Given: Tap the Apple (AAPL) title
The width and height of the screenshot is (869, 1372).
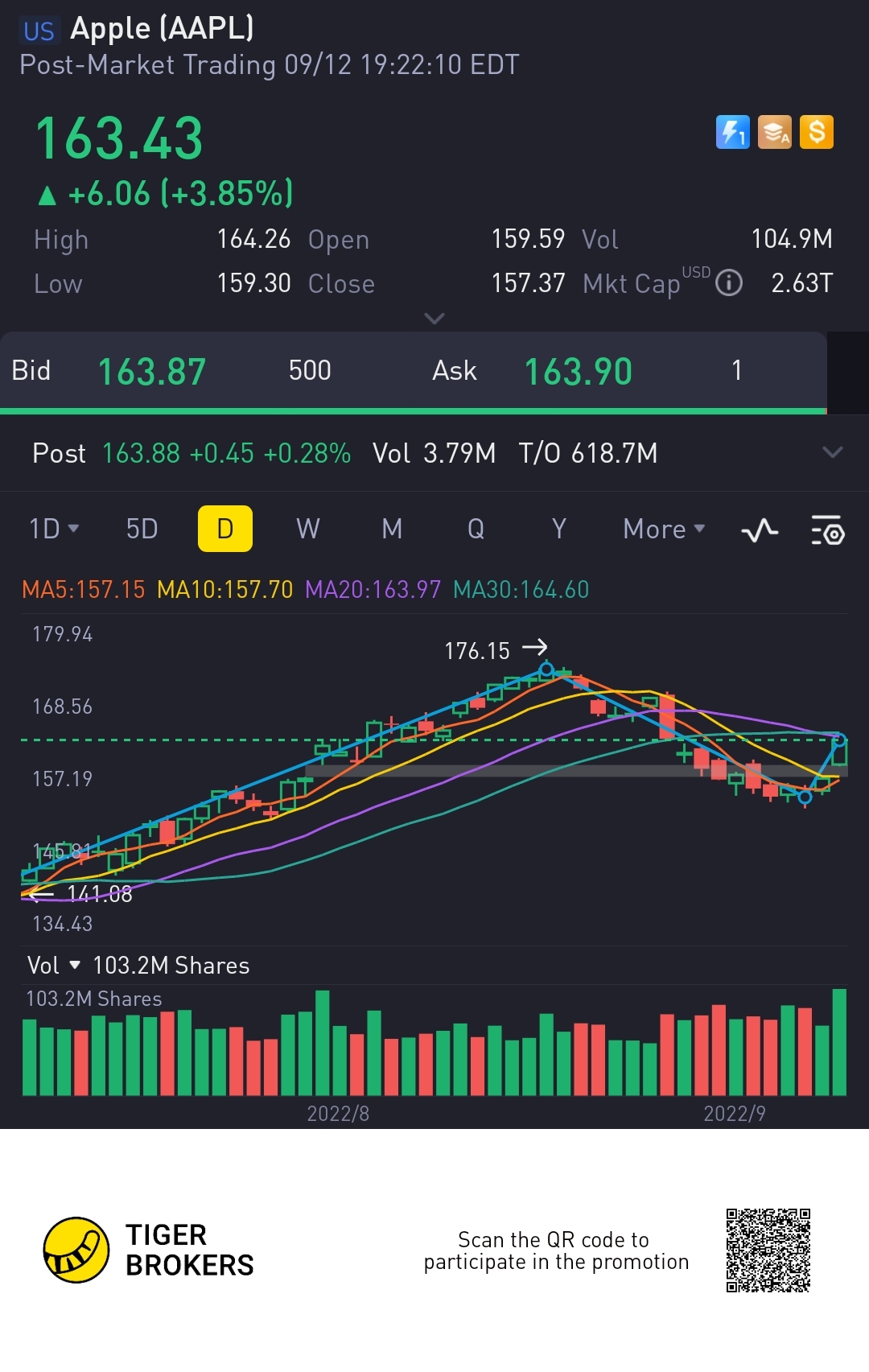Looking at the screenshot, I should pos(163,28).
